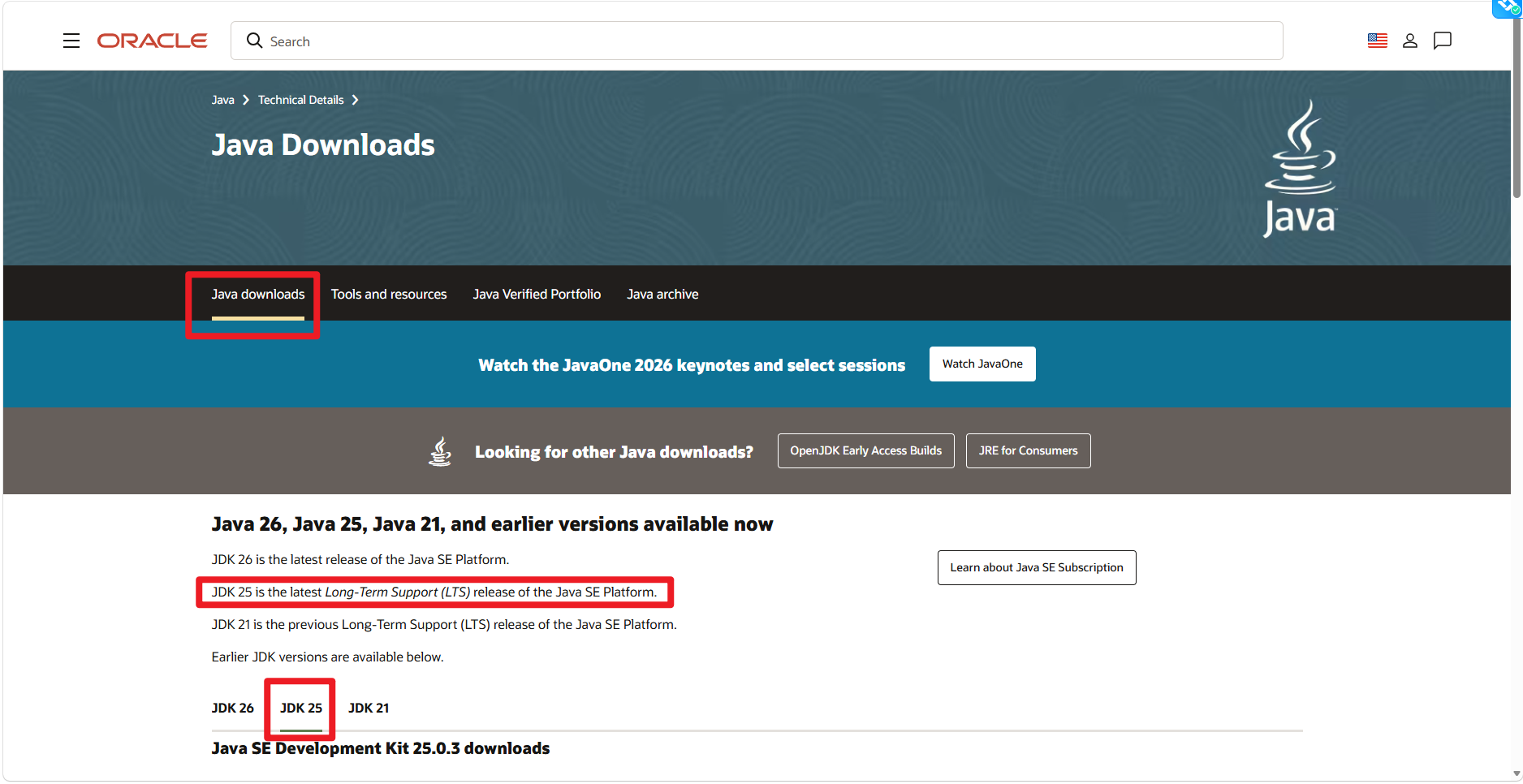
Task: Switch to Tools and resources tab
Action: pos(389,294)
